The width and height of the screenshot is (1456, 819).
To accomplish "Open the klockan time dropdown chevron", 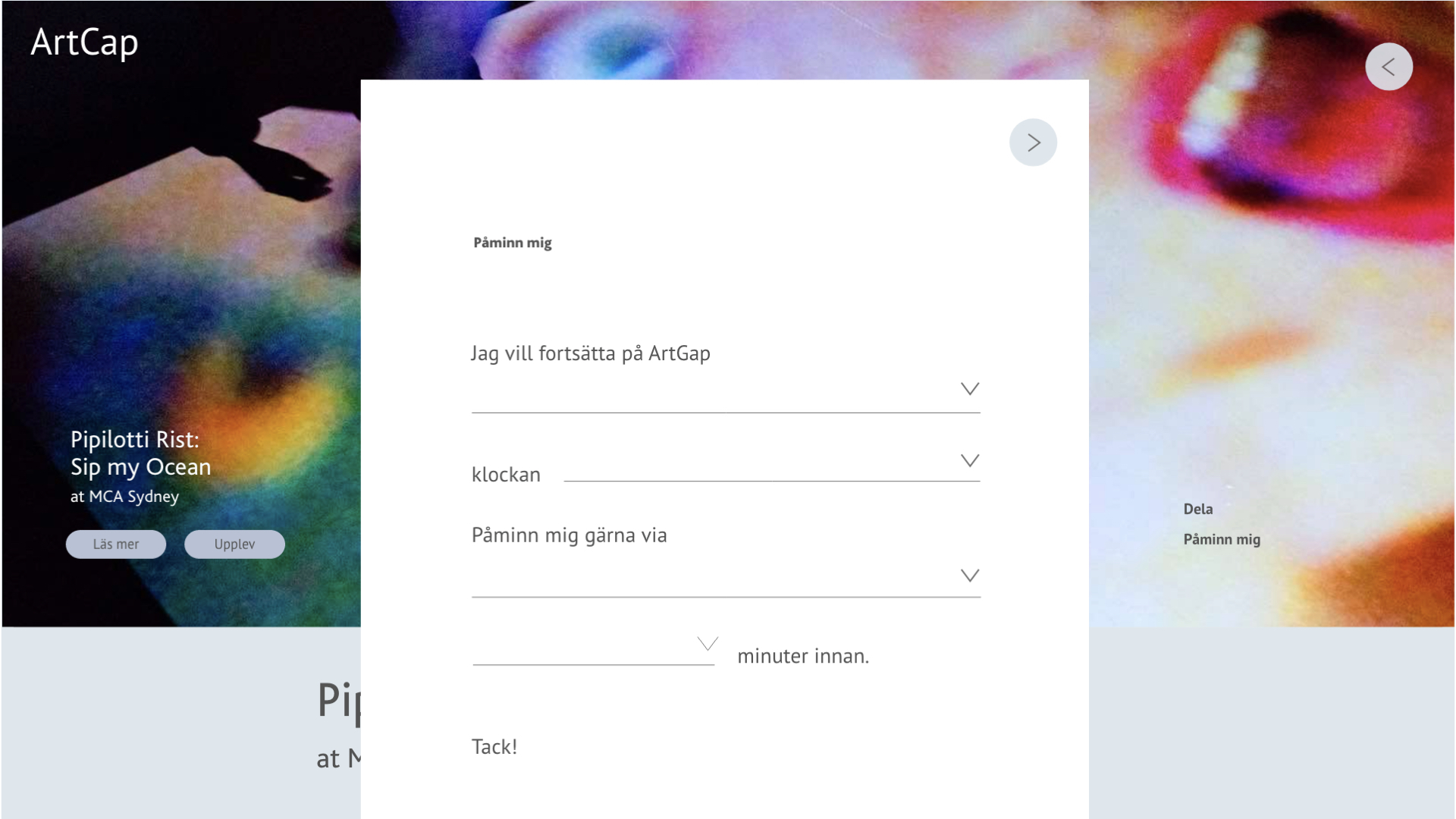I will click(x=970, y=460).
